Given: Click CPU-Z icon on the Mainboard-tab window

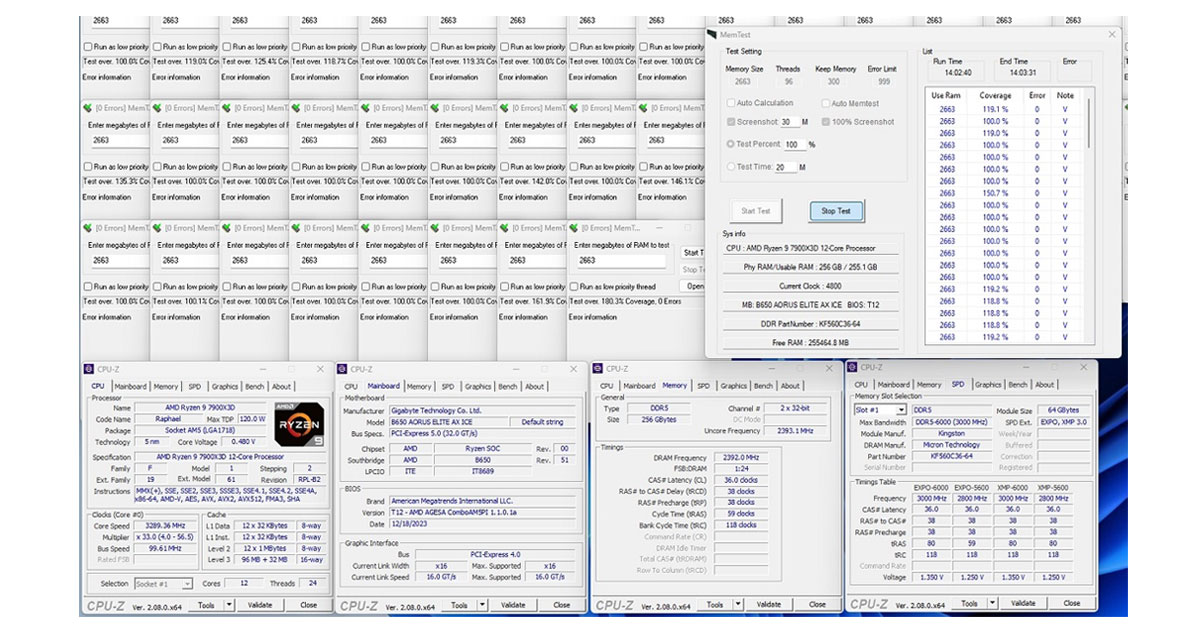Looking at the screenshot, I should 343,369.
